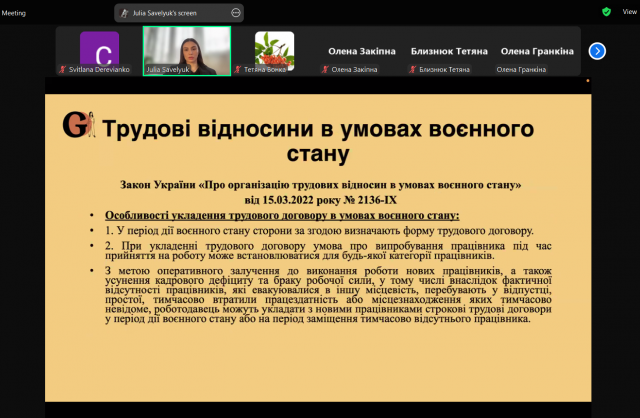This screenshot has height=418, width=640.
Task: Select the Олена Гранкіна participant tile
Action: click(537, 51)
